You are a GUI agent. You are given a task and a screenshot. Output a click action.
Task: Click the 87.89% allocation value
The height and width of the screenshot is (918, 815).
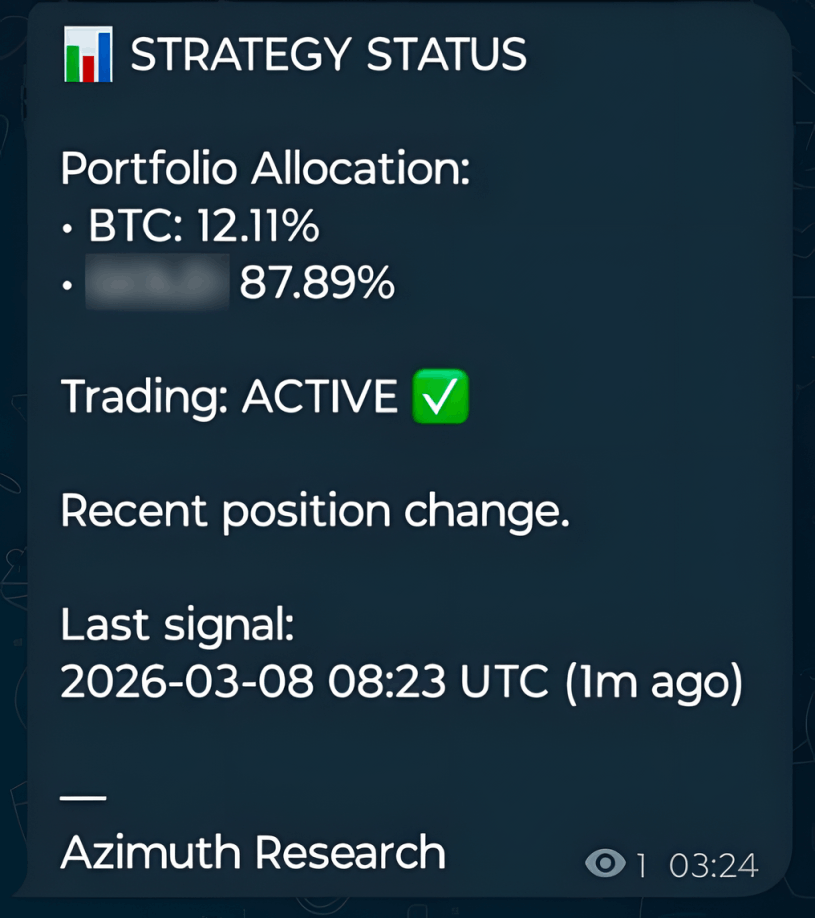pos(317,286)
